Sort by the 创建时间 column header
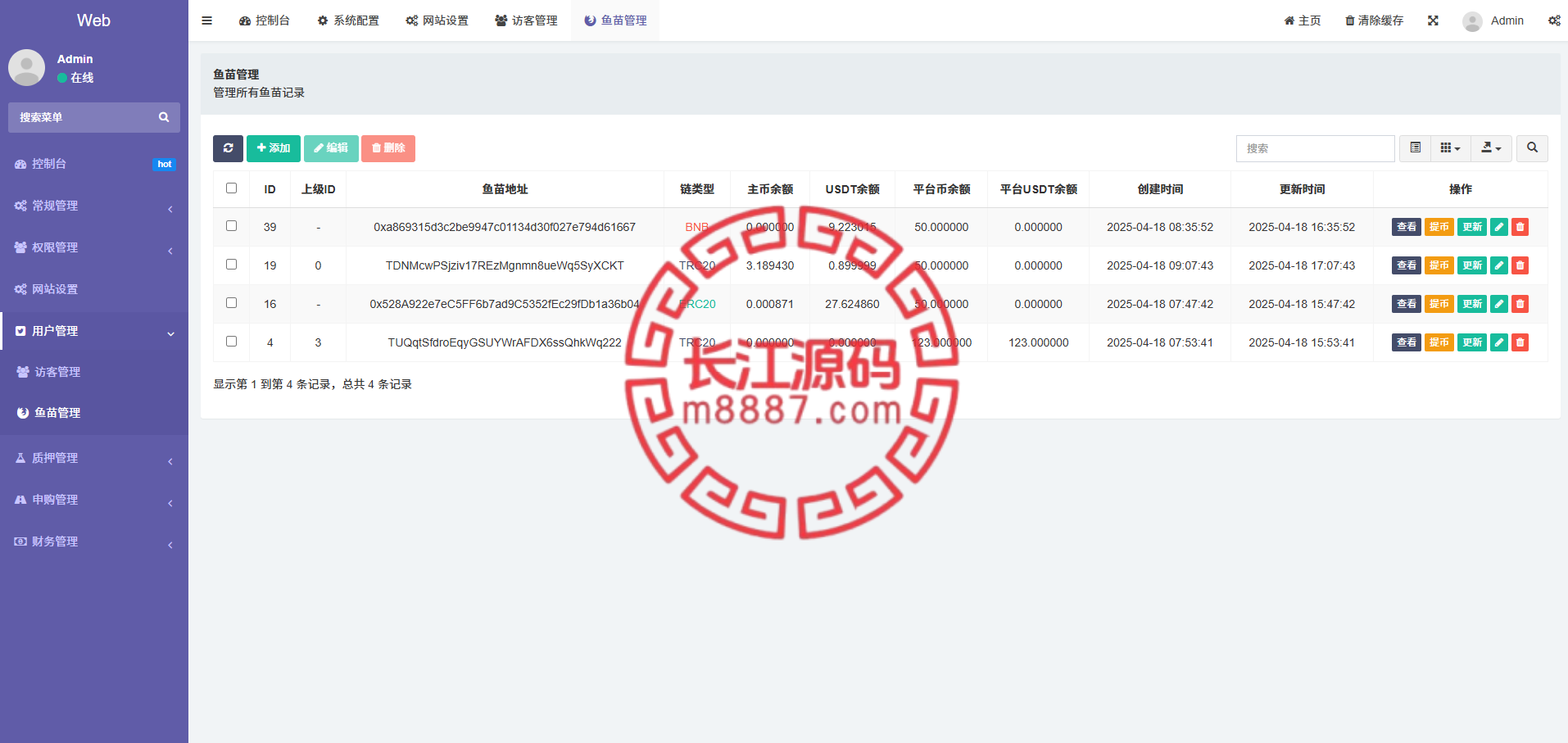This screenshot has width=1568, height=743. 1160,189
